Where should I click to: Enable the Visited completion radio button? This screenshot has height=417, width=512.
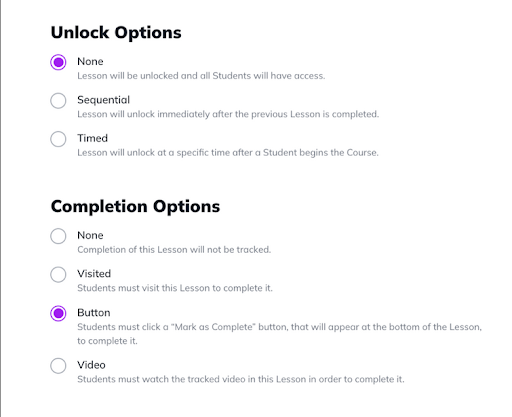tap(58, 274)
